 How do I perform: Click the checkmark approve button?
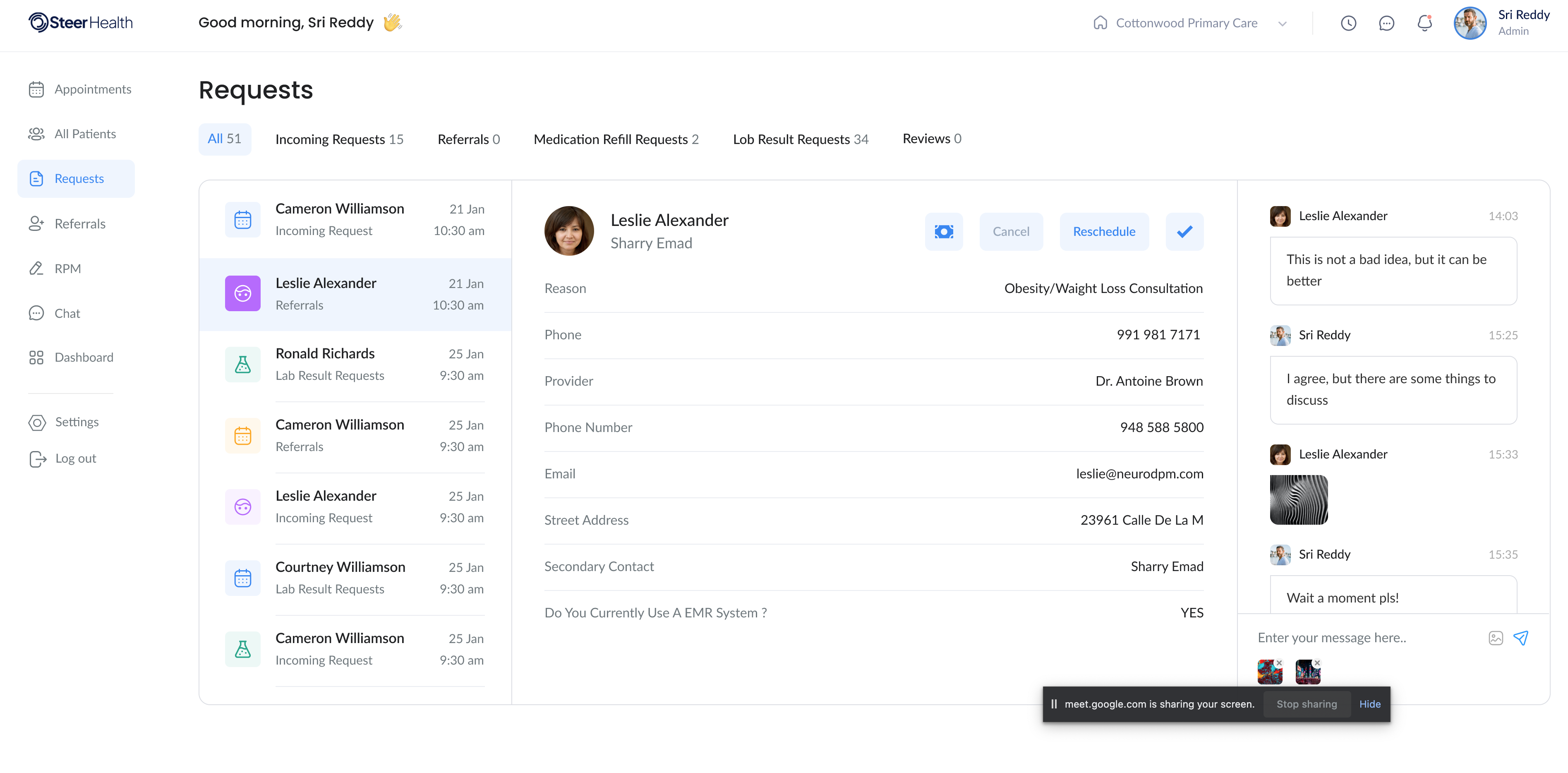[1184, 231]
